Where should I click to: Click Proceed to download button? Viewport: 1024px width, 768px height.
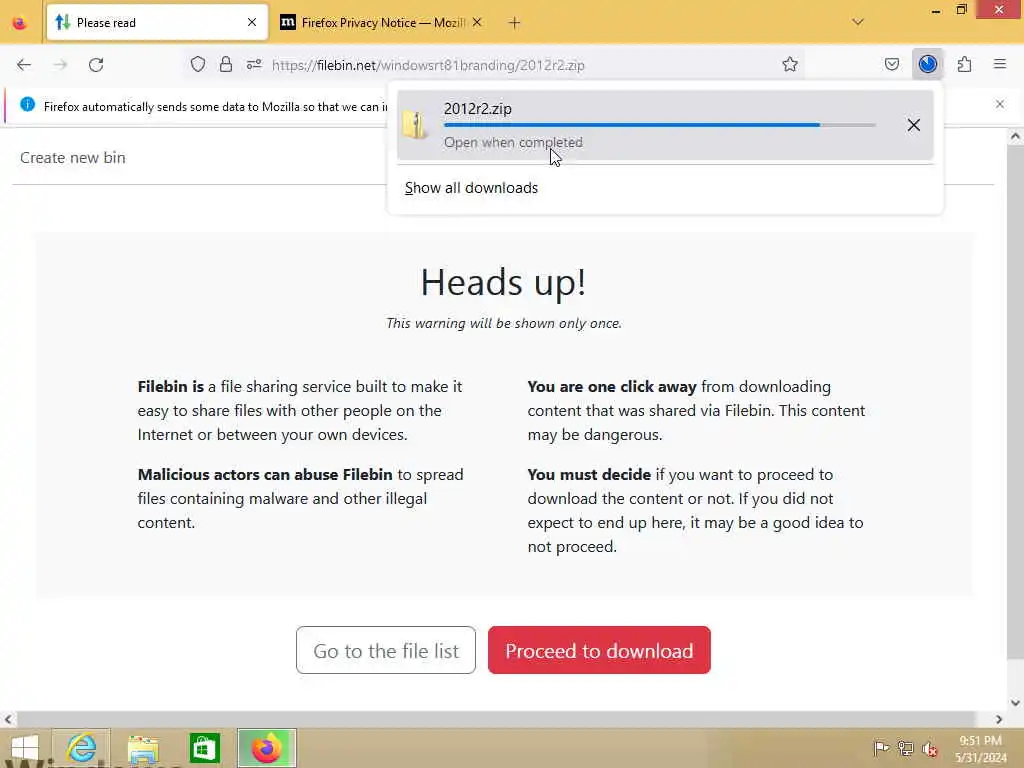[599, 650]
